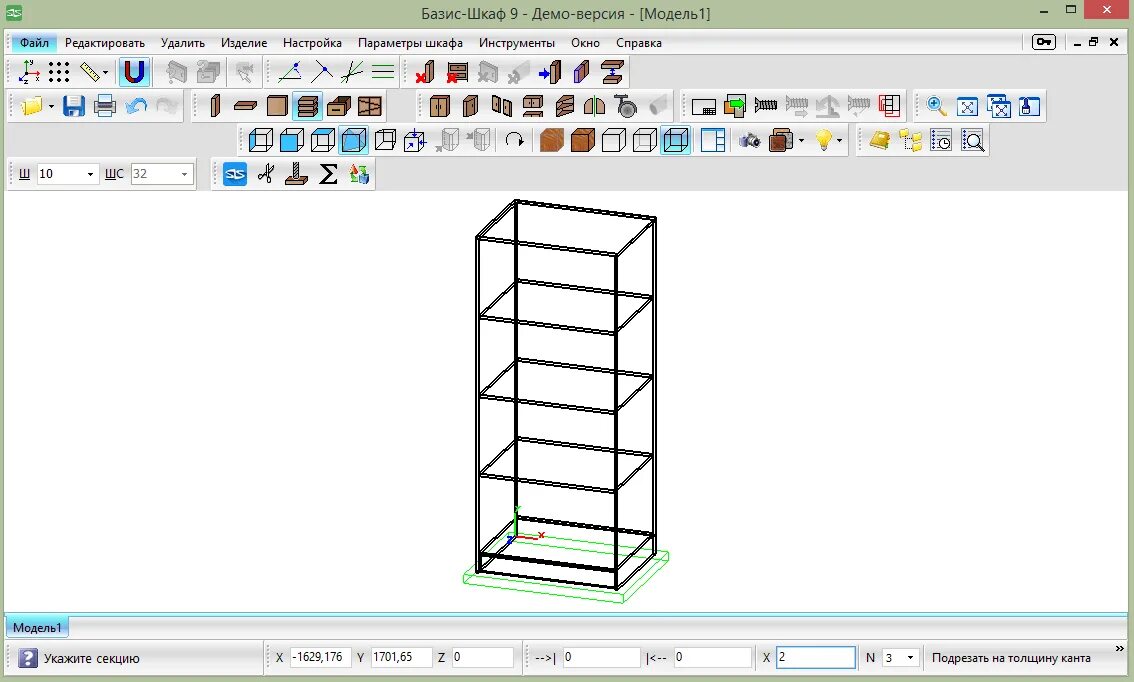Click the purple edged panel icon

581,72
